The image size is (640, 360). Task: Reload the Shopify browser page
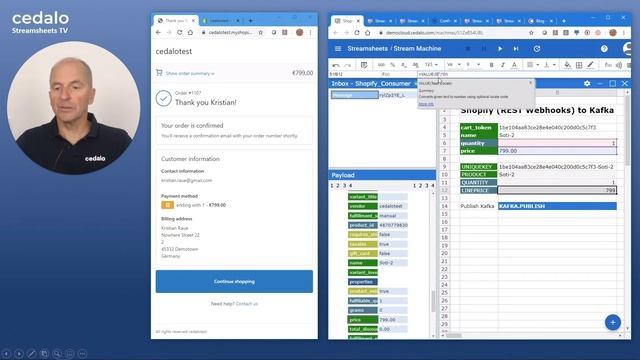pos(180,32)
